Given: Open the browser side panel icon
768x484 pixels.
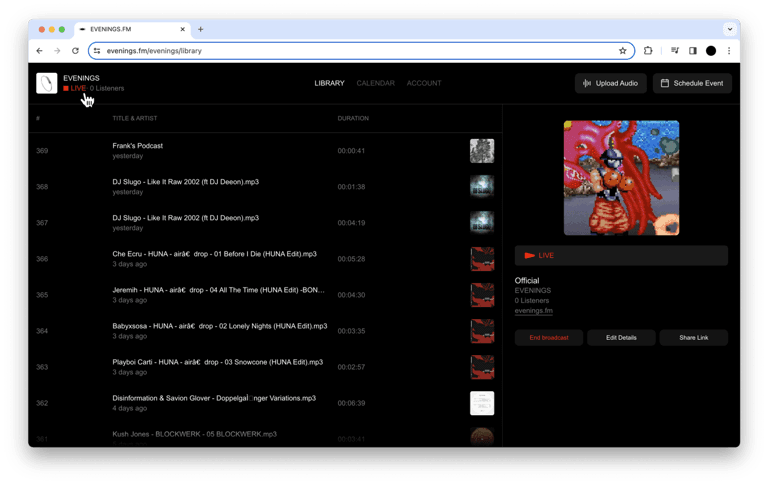Looking at the screenshot, I should click(x=693, y=50).
